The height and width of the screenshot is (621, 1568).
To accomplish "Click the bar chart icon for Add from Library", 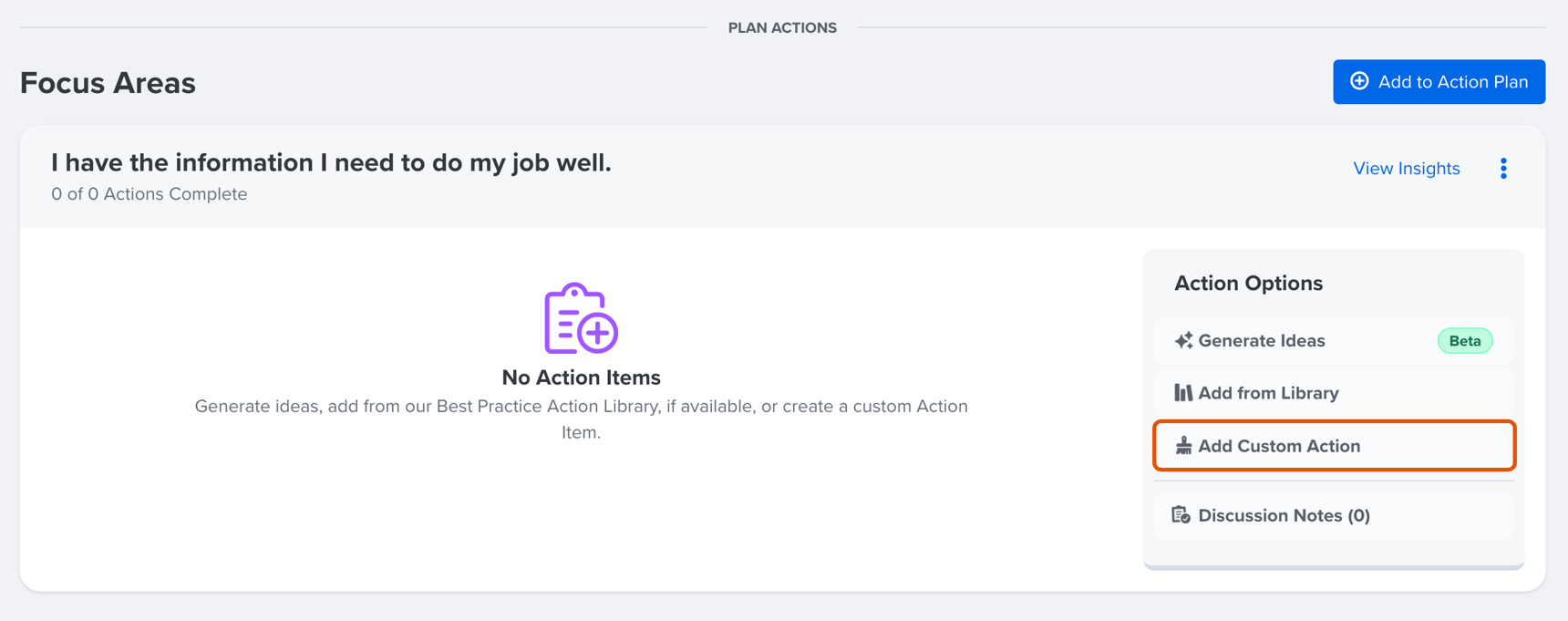I will pos(1182,392).
